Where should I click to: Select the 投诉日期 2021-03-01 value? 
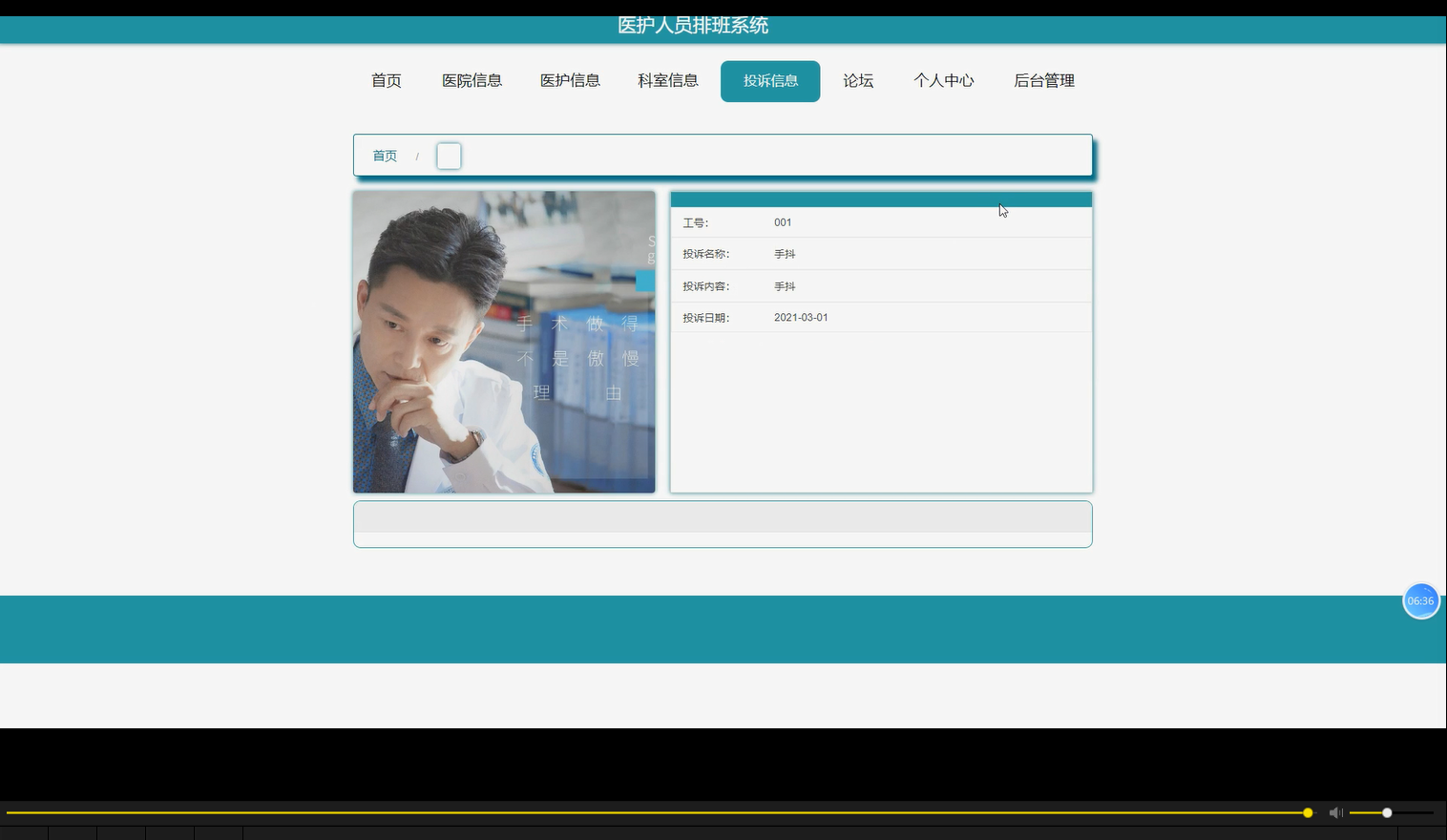[801, 317]
